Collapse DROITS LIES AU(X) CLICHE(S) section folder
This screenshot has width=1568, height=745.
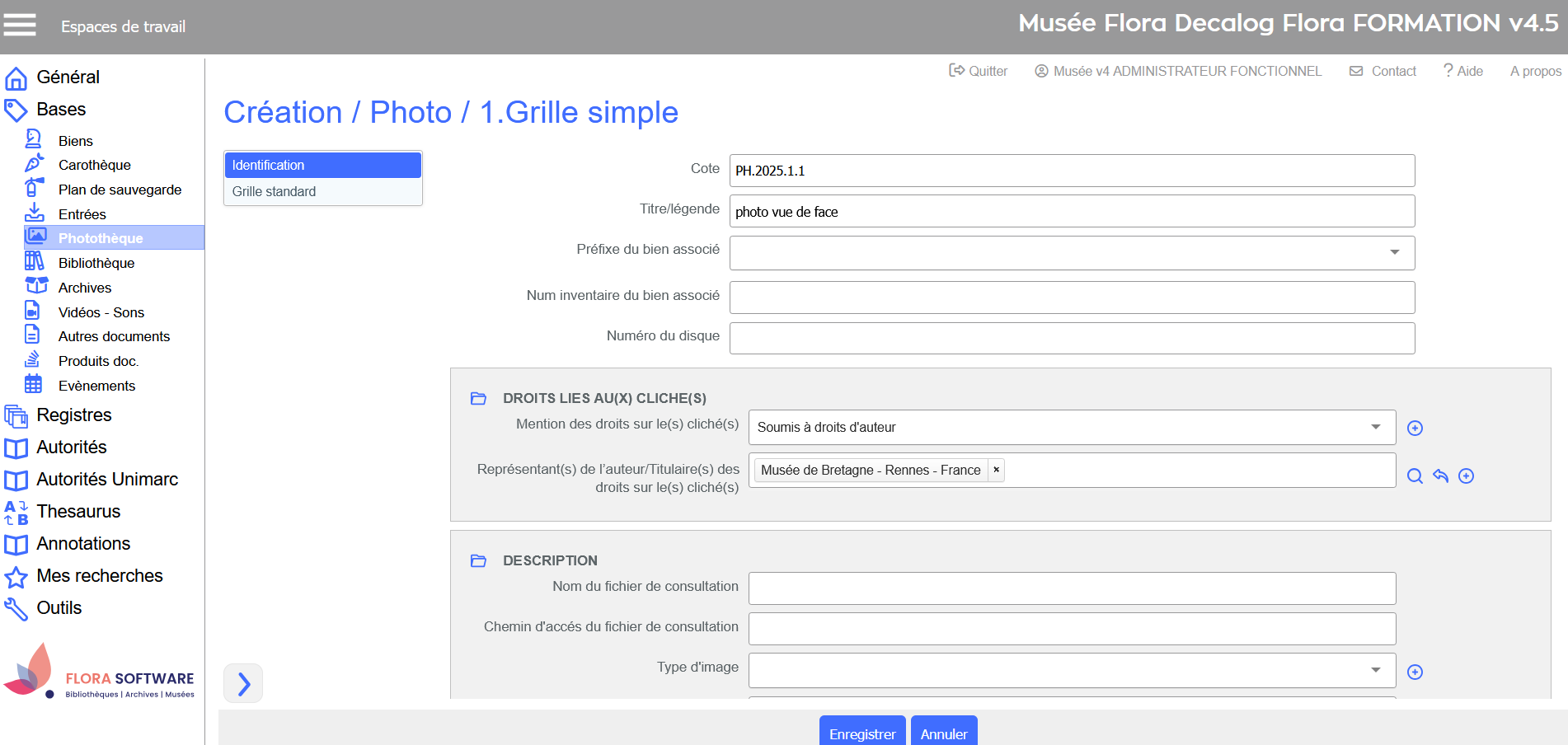pyautogui.click(x=478, y=398)
